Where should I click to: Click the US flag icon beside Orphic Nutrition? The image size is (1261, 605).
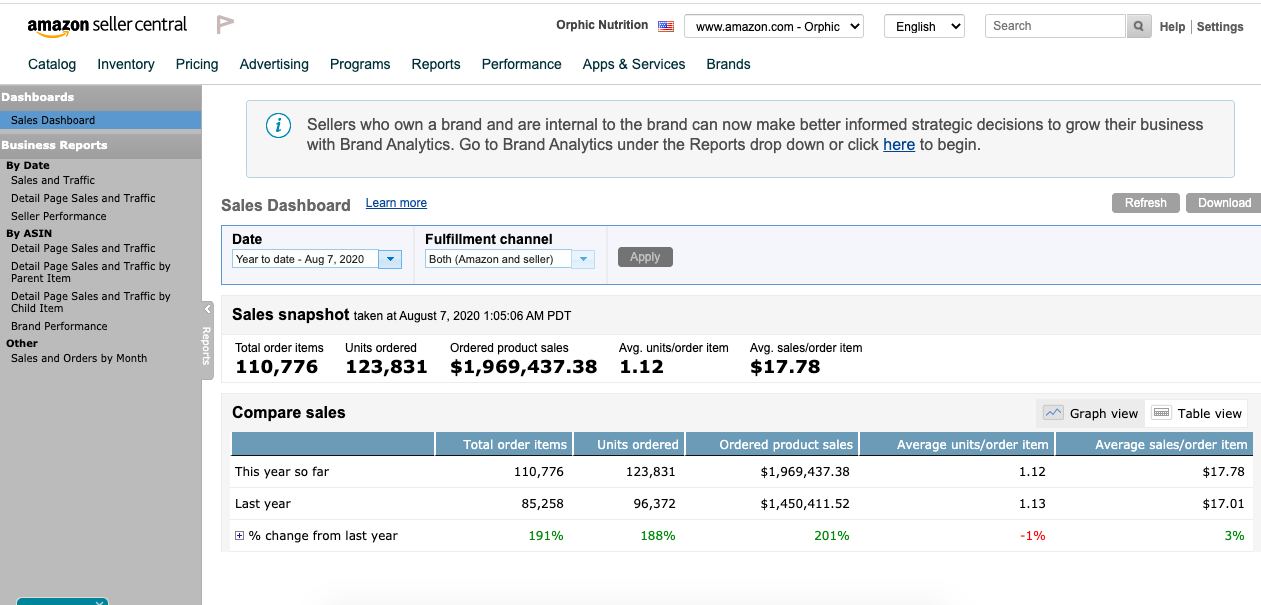(666, 26)
